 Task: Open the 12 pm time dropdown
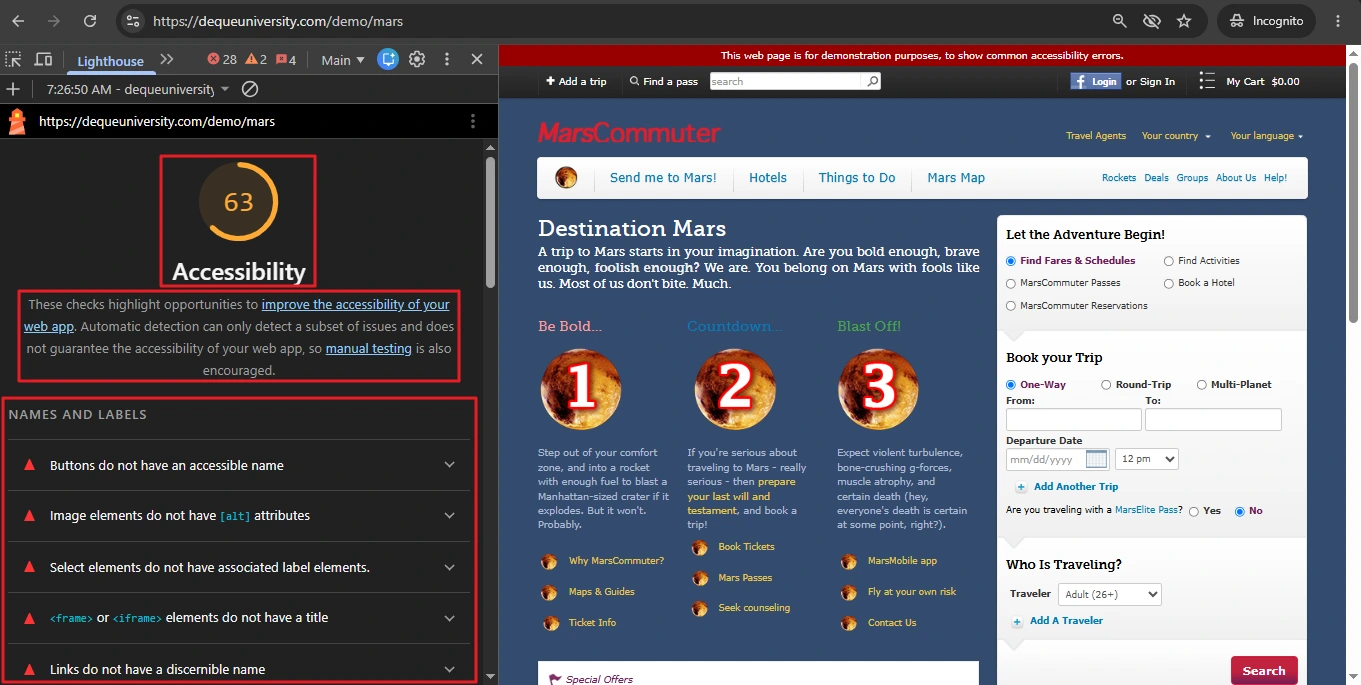(1147, 459)
